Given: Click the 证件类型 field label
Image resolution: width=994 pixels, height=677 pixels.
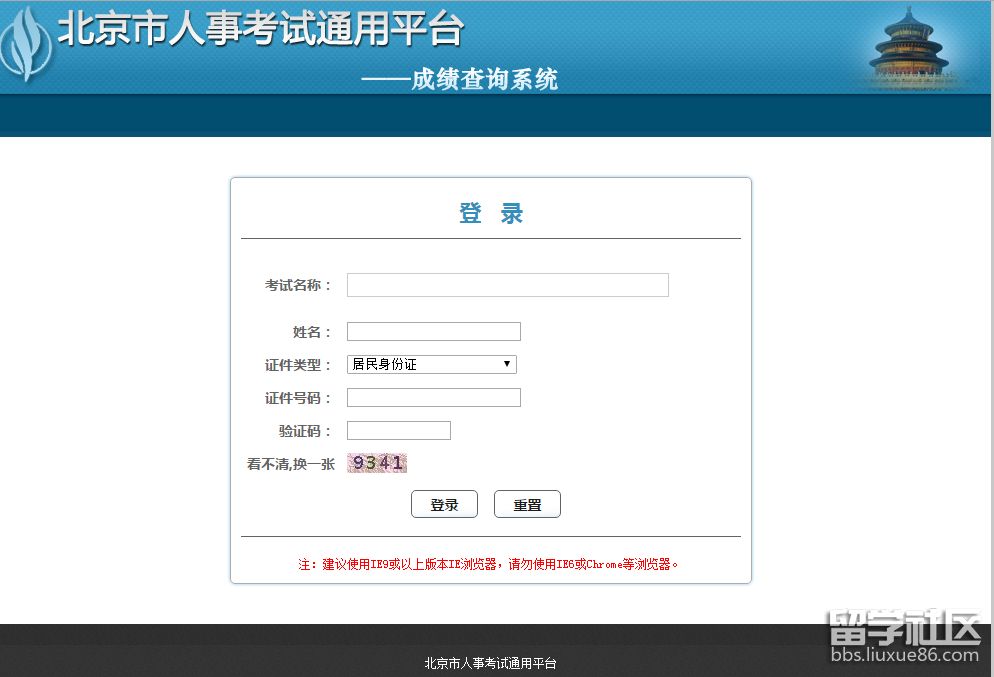Looking at the screenshot, I should click(x=297, y=365).
